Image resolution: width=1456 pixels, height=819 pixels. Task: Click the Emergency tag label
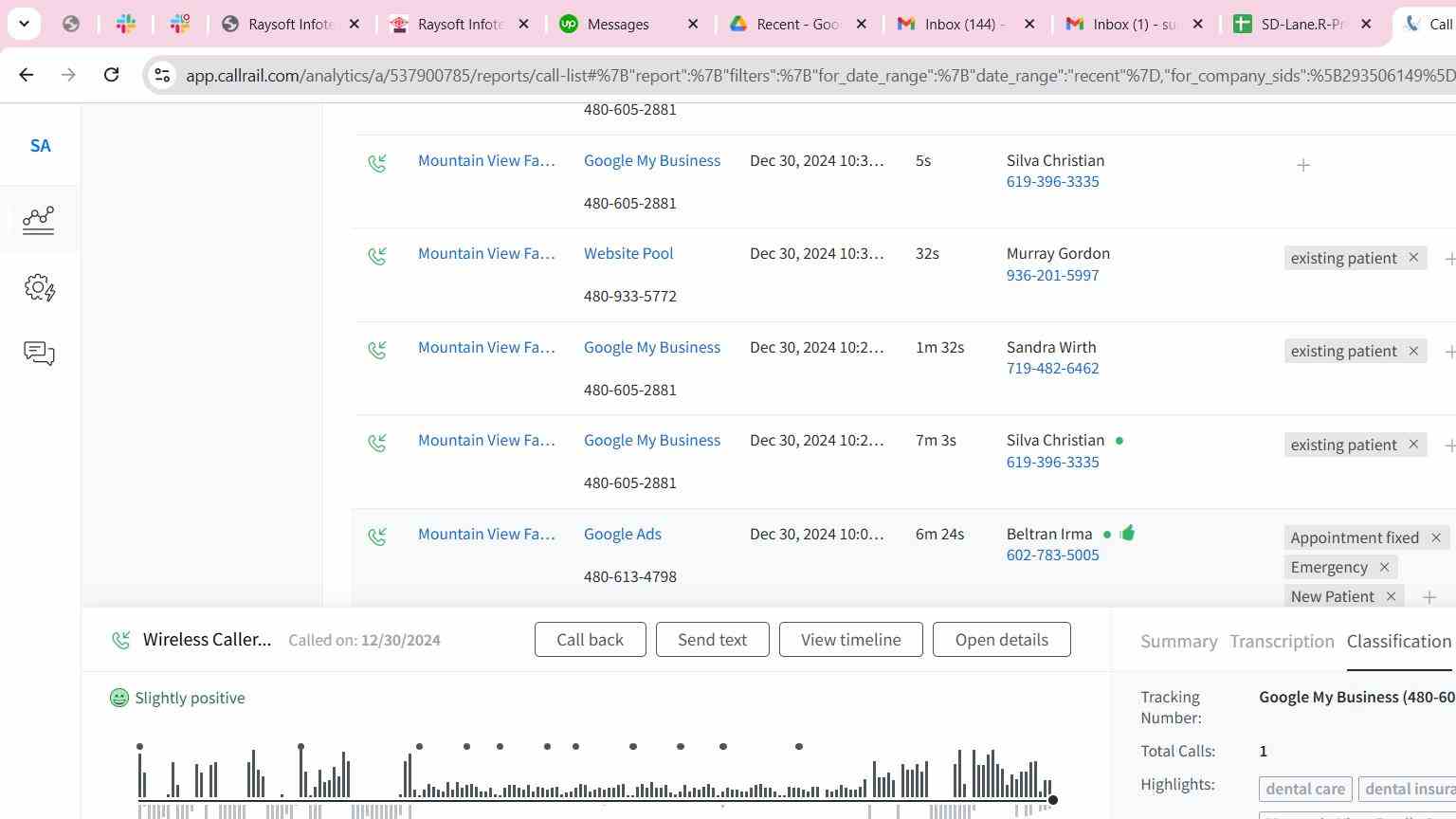click(x=1329, y=567)
